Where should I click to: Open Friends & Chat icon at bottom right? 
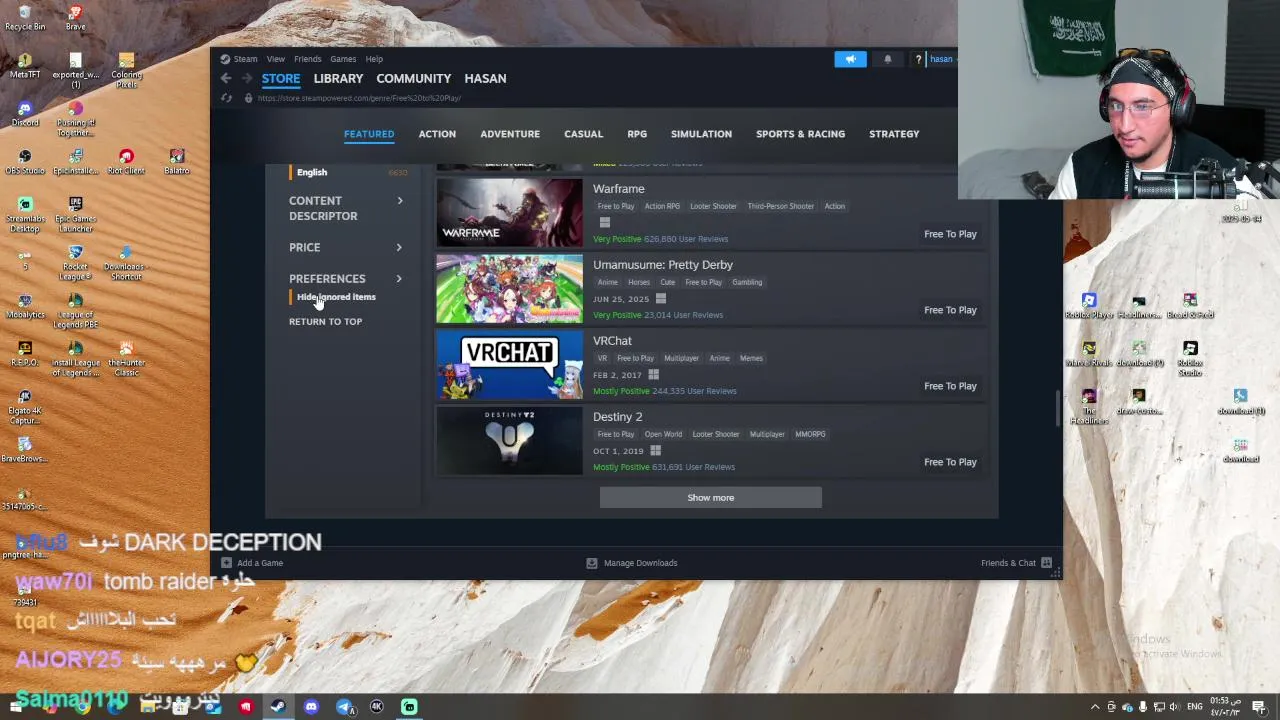[1046, 563]
